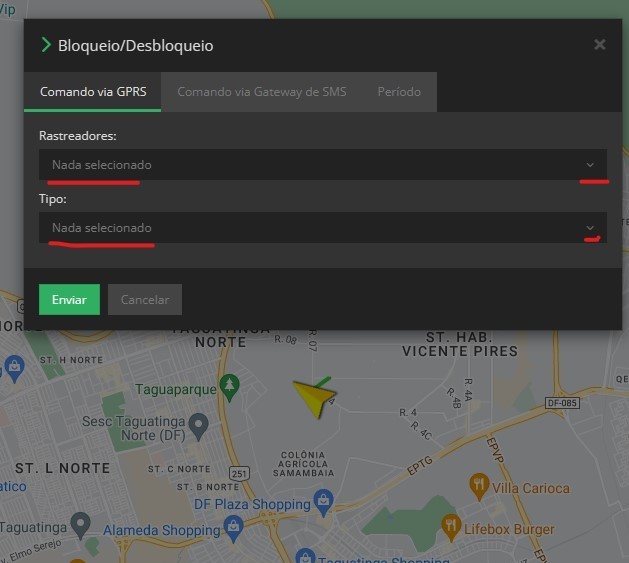Open the Rastreadores dropdown
629x563 pixels.
[322, 165]
